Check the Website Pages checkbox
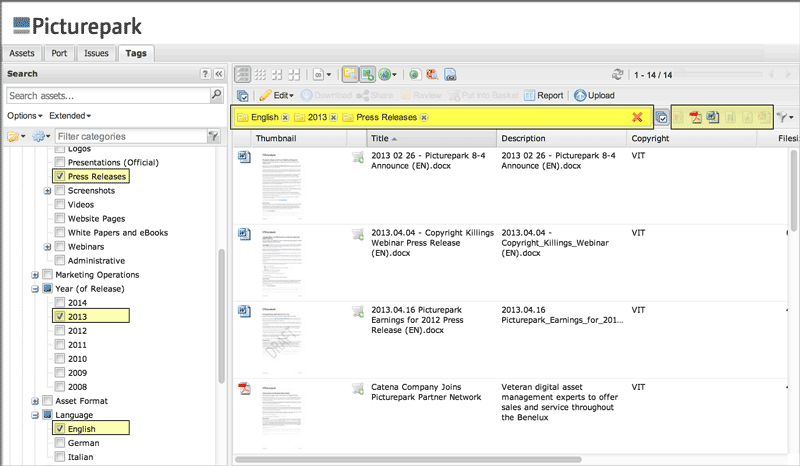Screen dimensions: 800x466 60,218
